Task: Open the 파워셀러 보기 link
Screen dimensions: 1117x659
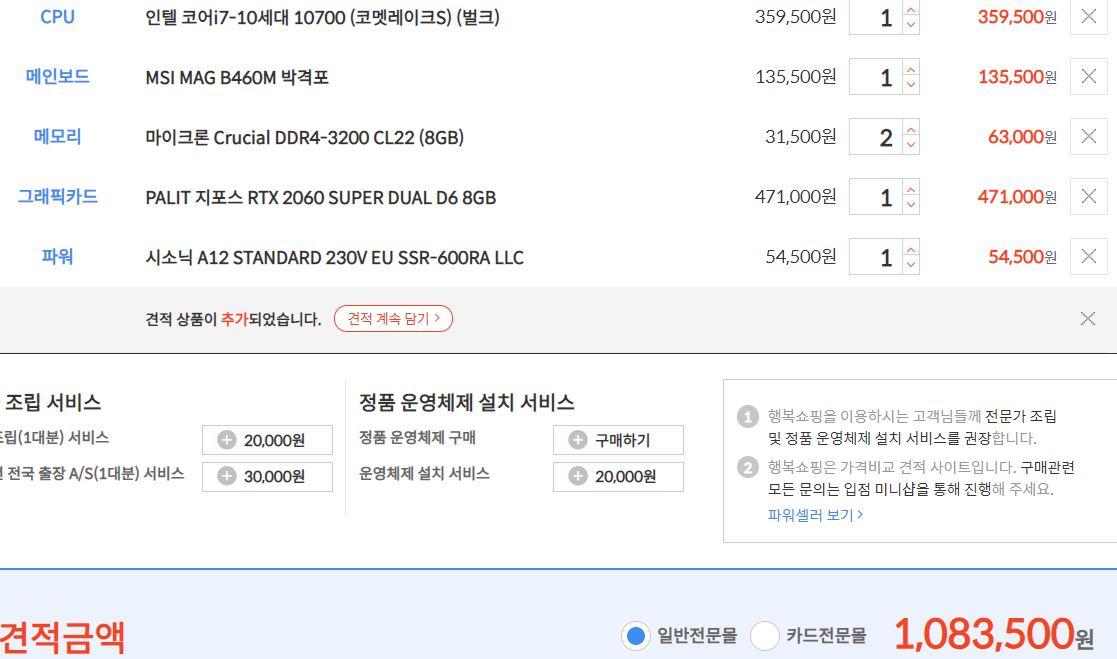Action: (x=815, y=515)
